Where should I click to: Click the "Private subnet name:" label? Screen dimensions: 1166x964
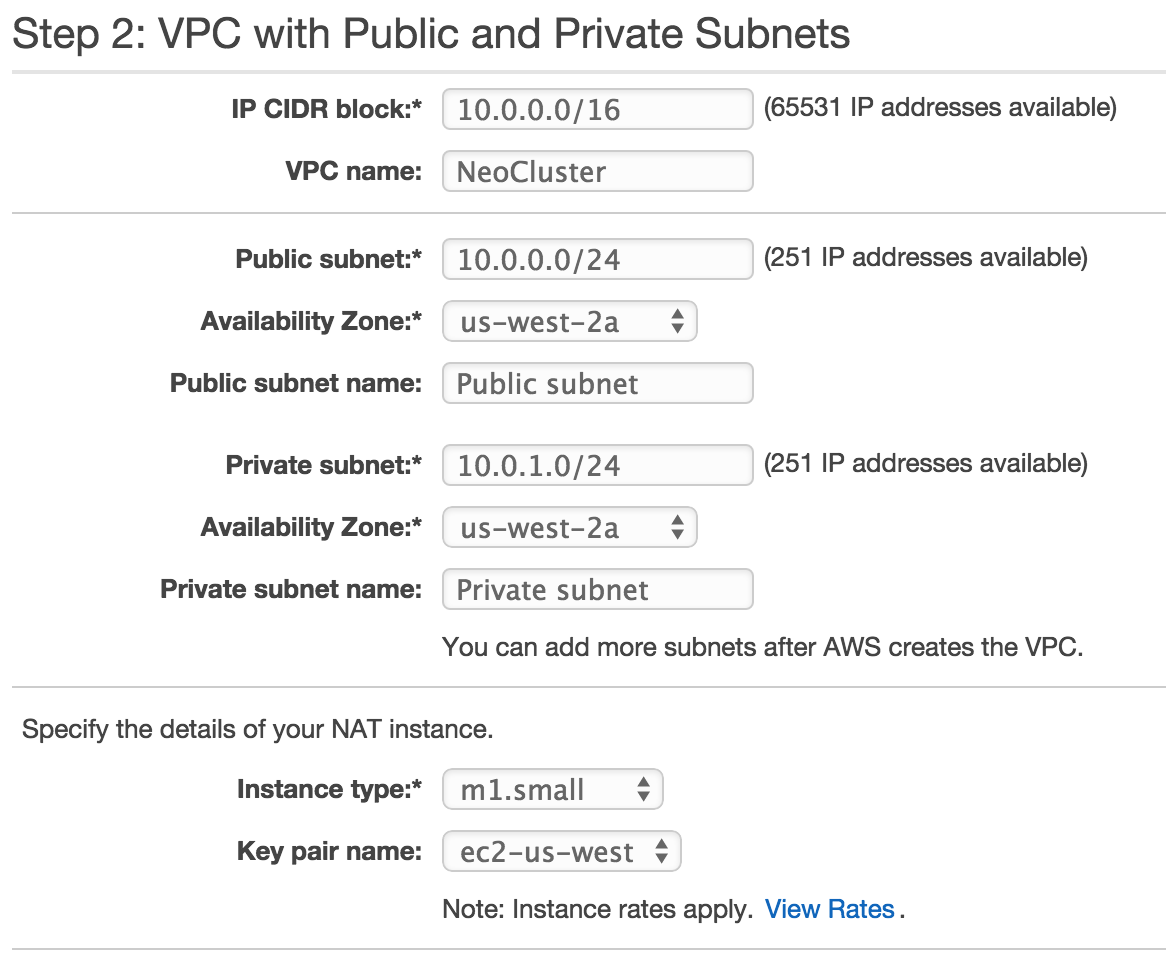pos(291,589)
